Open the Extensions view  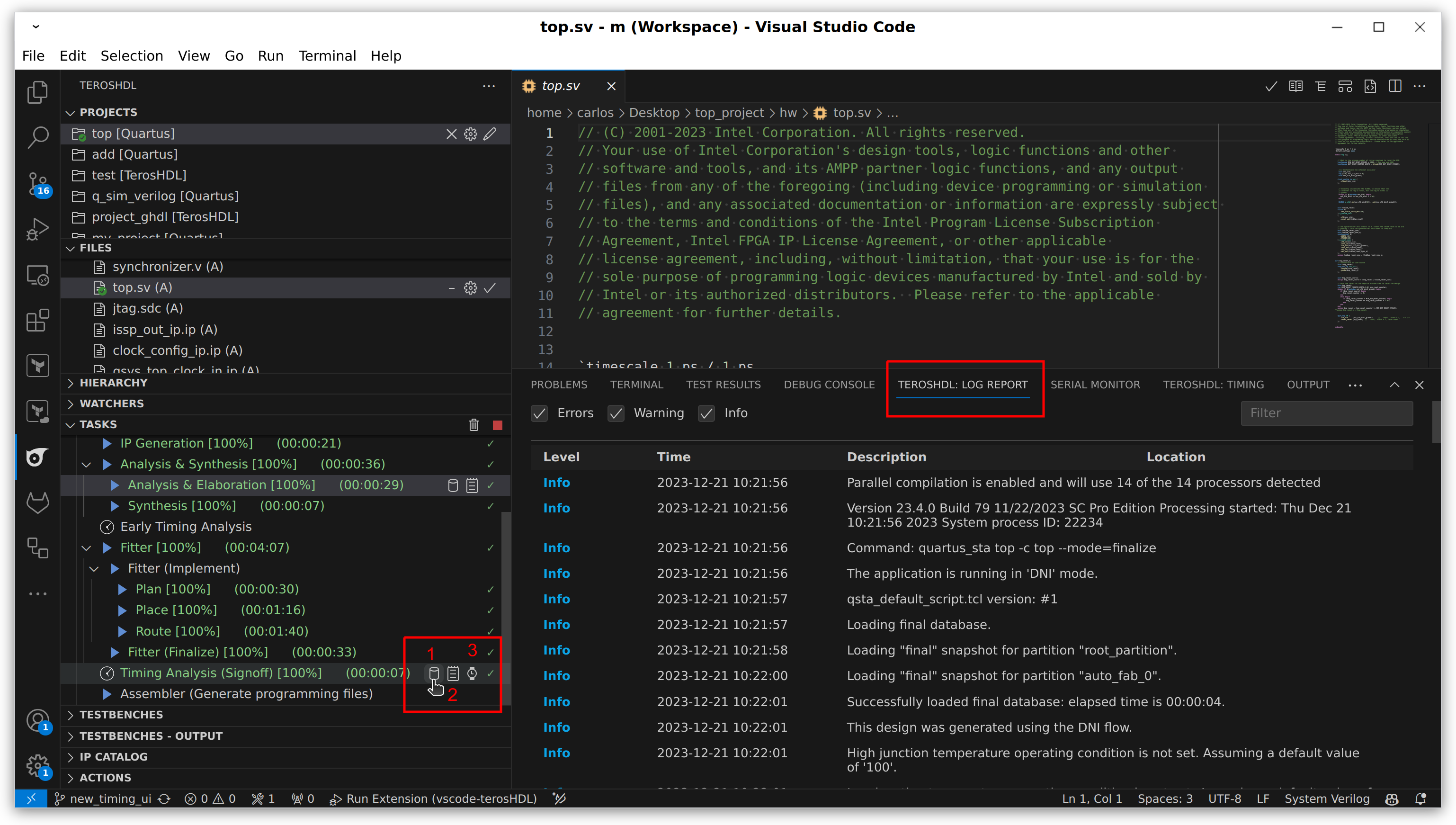coord(37,321)
